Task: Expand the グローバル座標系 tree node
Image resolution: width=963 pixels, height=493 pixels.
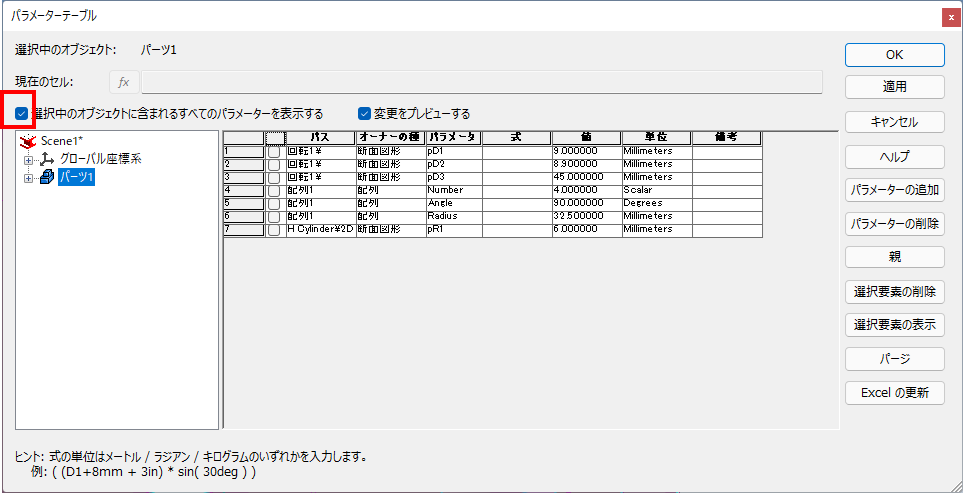Action: (28, 159)
